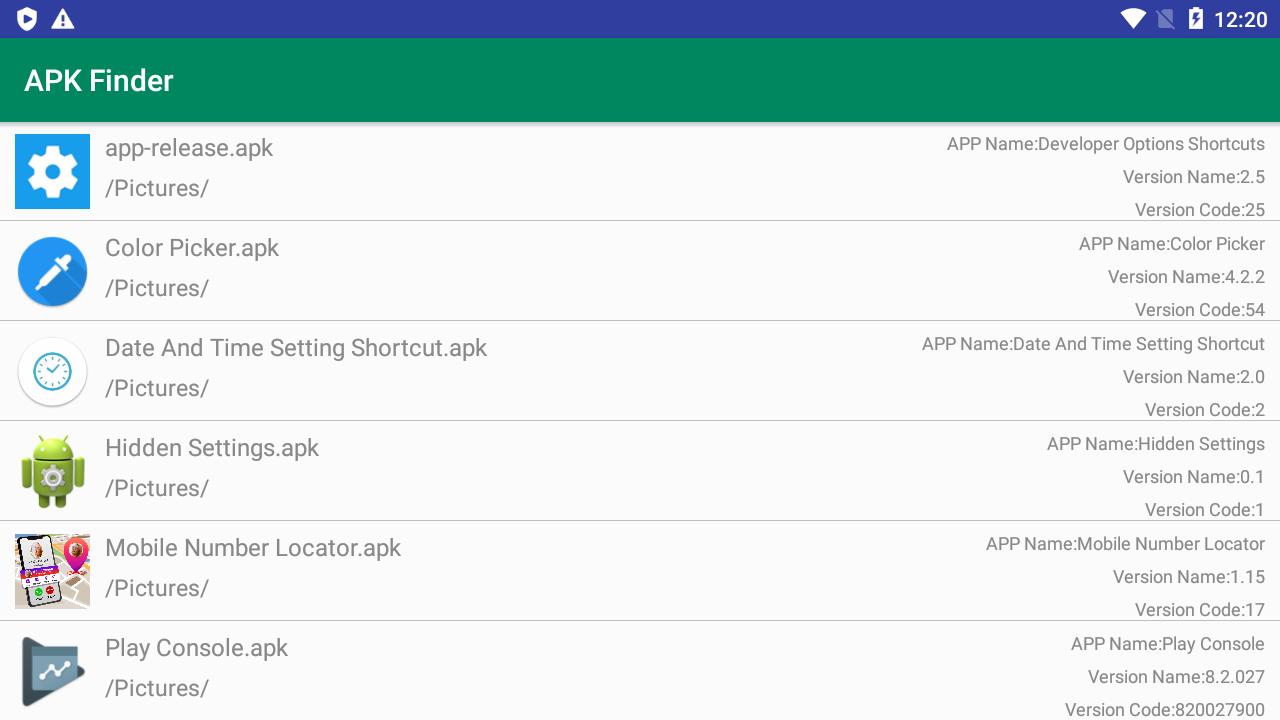The height and width of the screenshot is (720, 1280).
Task: Tap the Developer Options Shortcuts gear icon
Action: point(52,171)
